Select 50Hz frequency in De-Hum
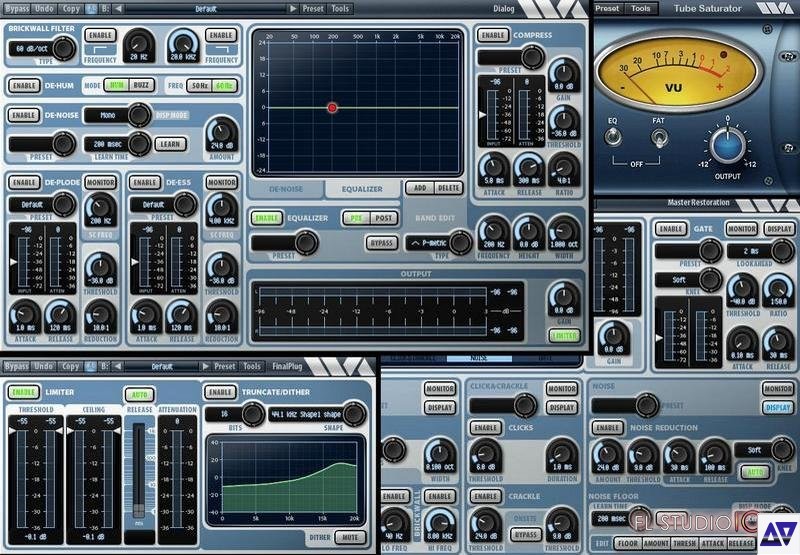 click(199, 86)
